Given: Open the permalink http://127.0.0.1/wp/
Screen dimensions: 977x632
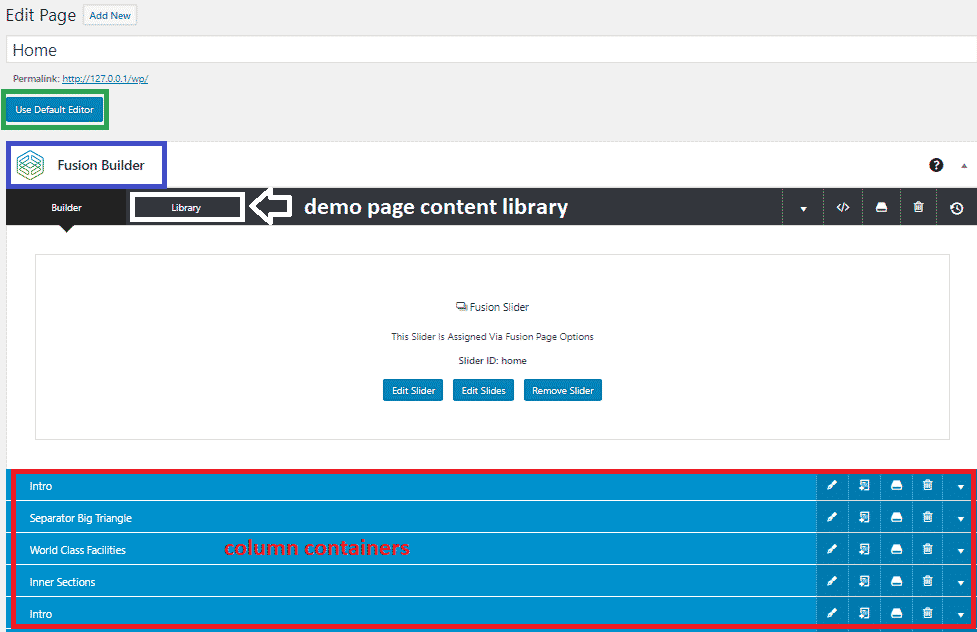Looking at the screenshot, I should [x=105, y=79].
